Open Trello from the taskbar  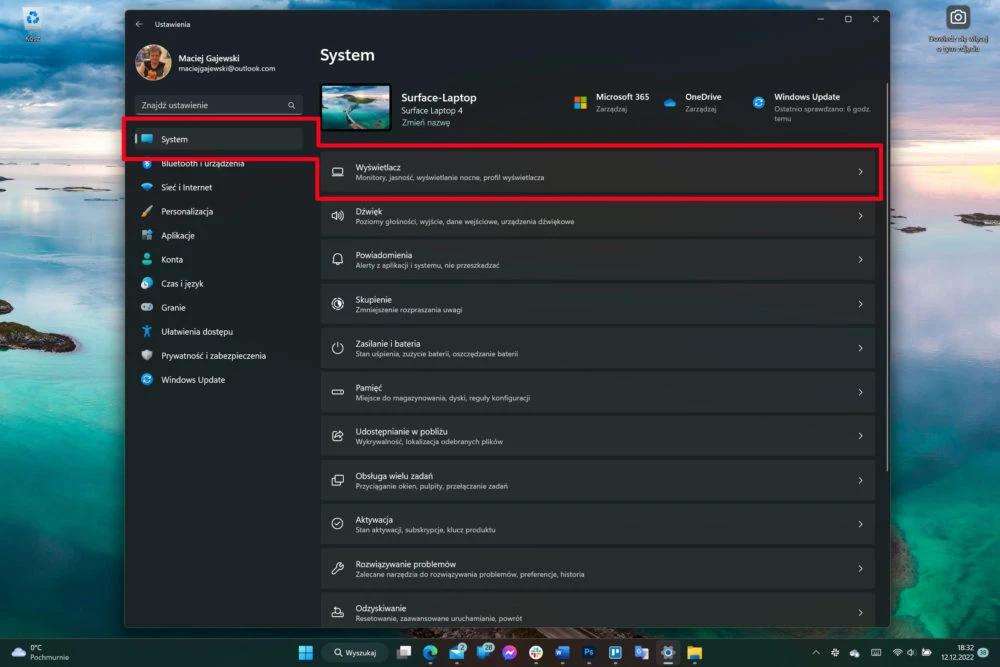point(615,652)
